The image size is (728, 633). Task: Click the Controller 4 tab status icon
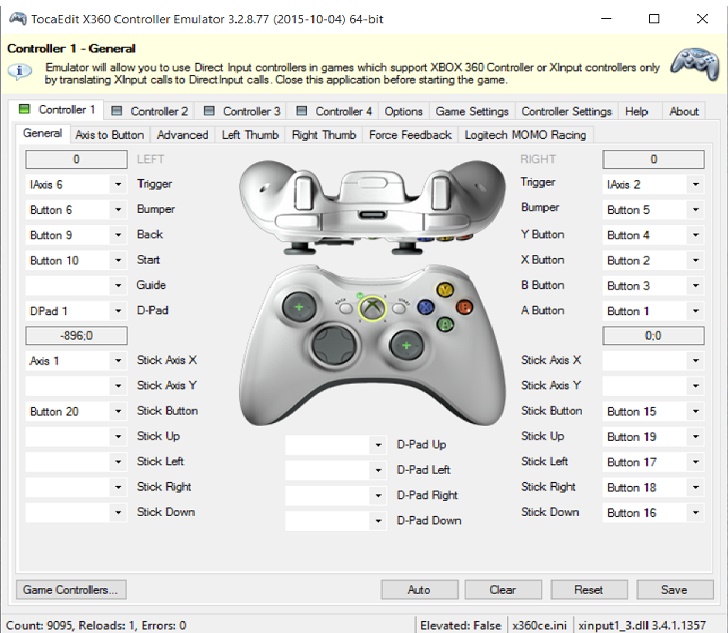(302, 111)
